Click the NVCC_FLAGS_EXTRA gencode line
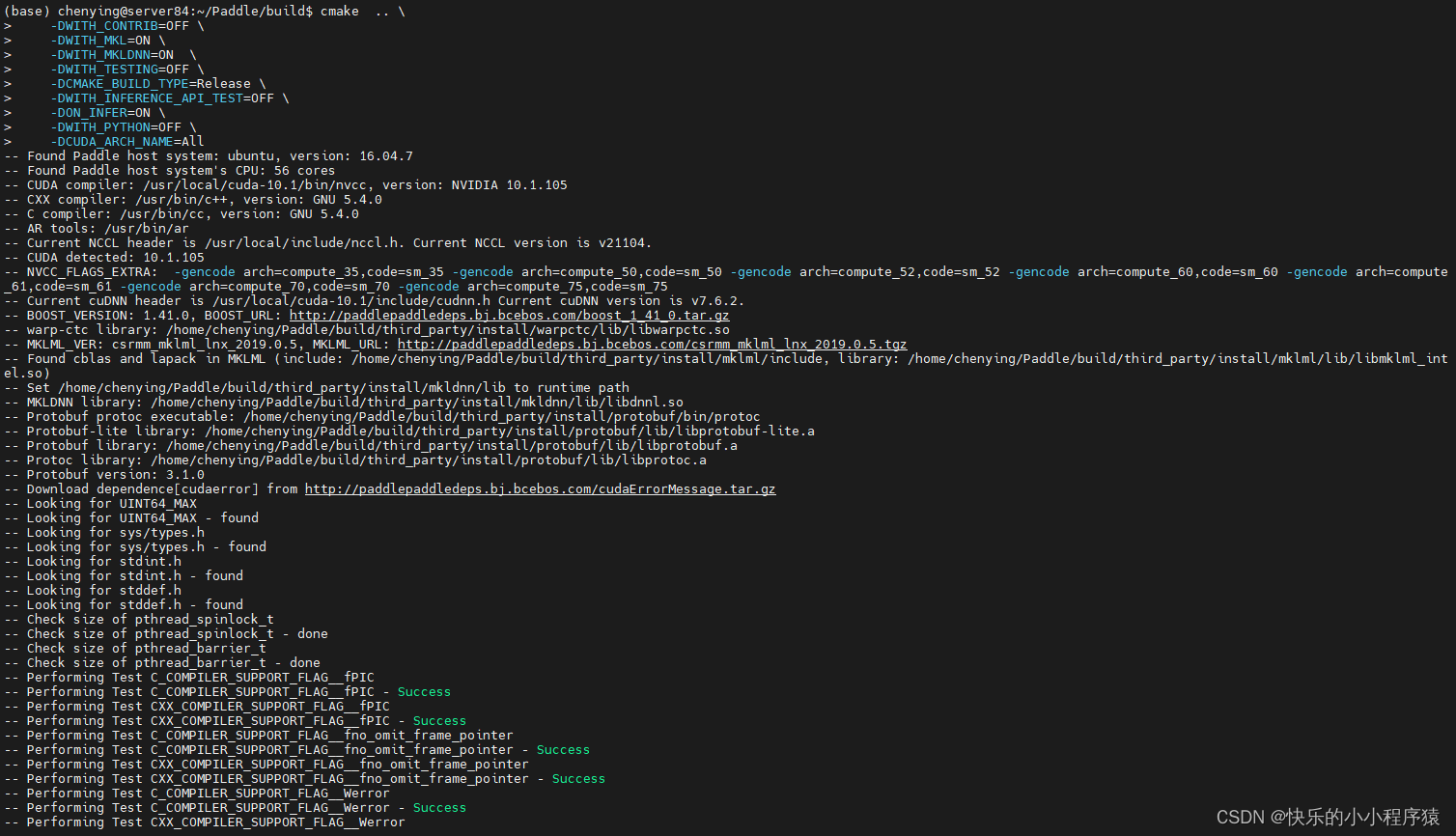1456x836 pixels. (726, 279)
